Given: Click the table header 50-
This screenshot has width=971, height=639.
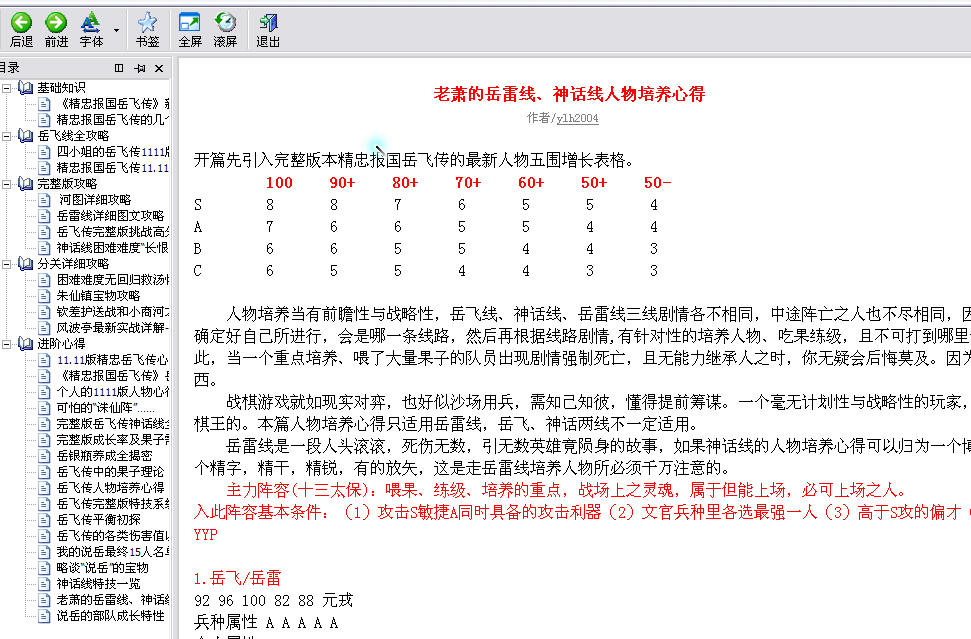Looking at the screenshot, I should [x=657, y=183].
